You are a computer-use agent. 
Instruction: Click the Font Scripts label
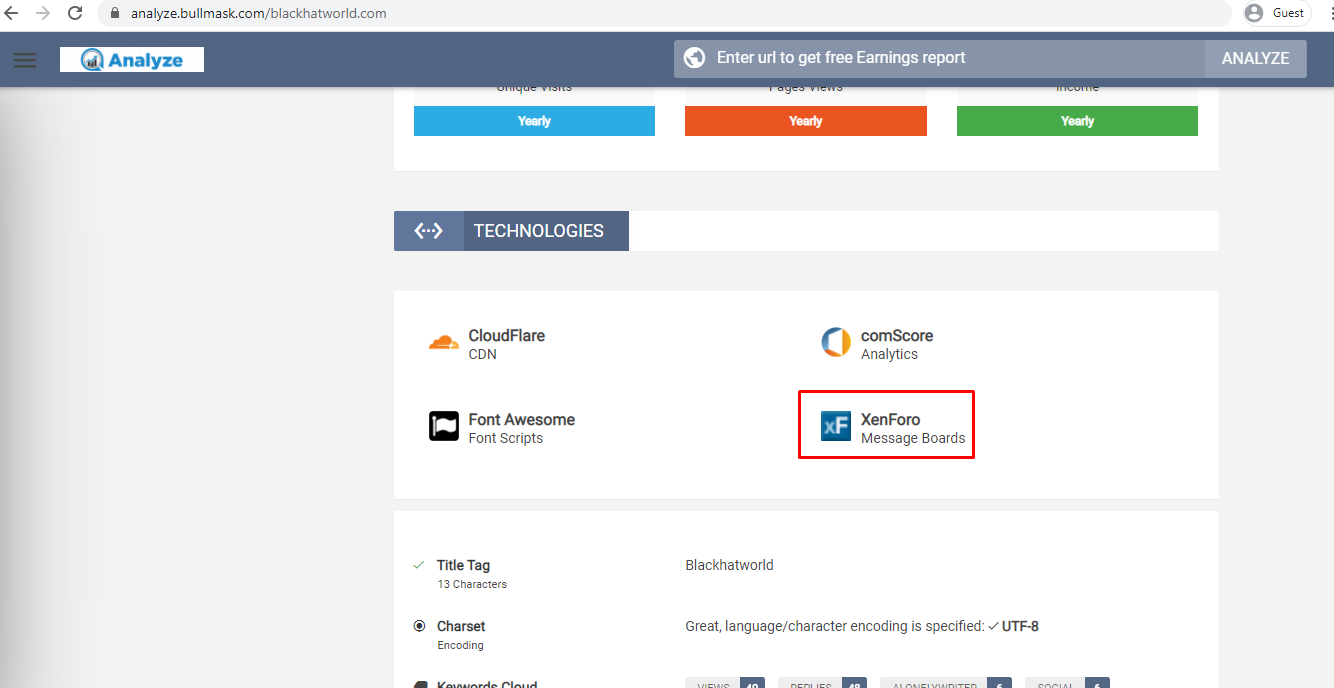[506, 438]
